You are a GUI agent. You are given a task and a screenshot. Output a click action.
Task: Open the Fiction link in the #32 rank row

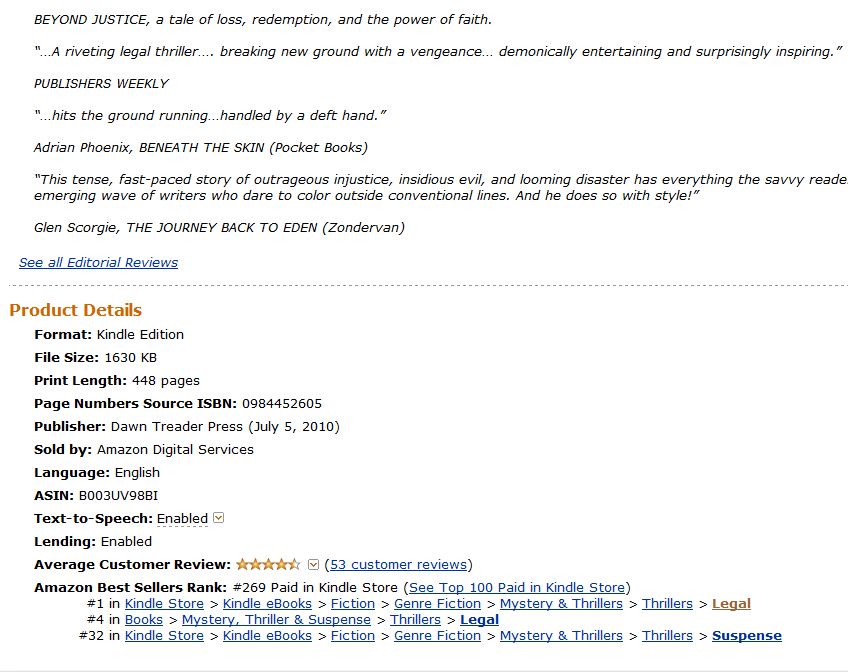[353, 636]
